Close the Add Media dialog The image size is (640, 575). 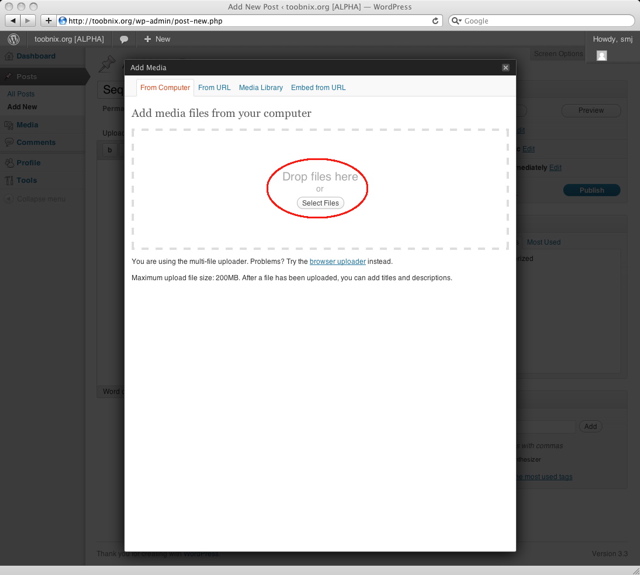click(505, 67)
